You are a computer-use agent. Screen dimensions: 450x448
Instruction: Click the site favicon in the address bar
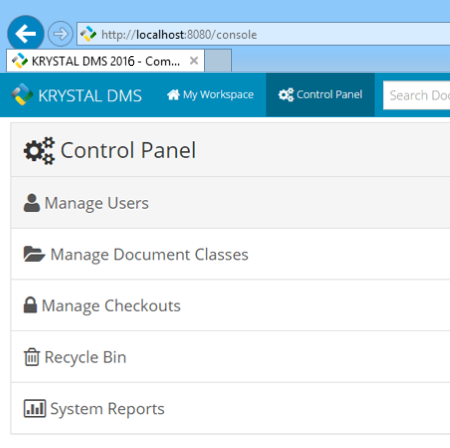(x=89, y=34)
